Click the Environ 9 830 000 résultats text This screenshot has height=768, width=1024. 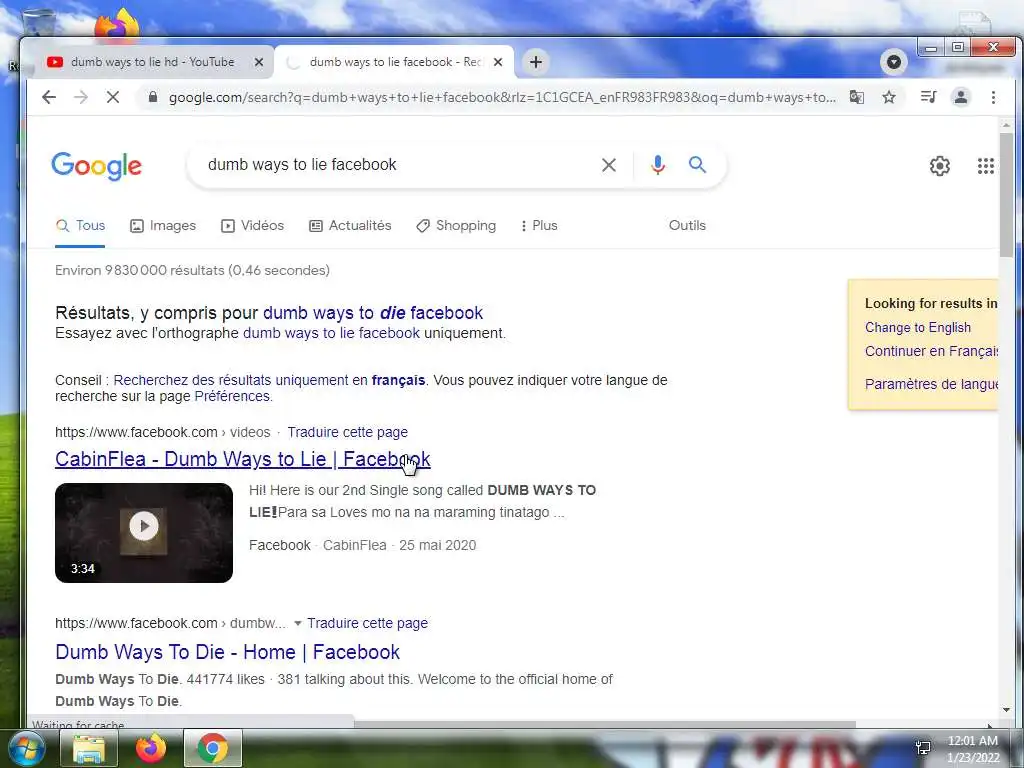(x=192, y=270)
